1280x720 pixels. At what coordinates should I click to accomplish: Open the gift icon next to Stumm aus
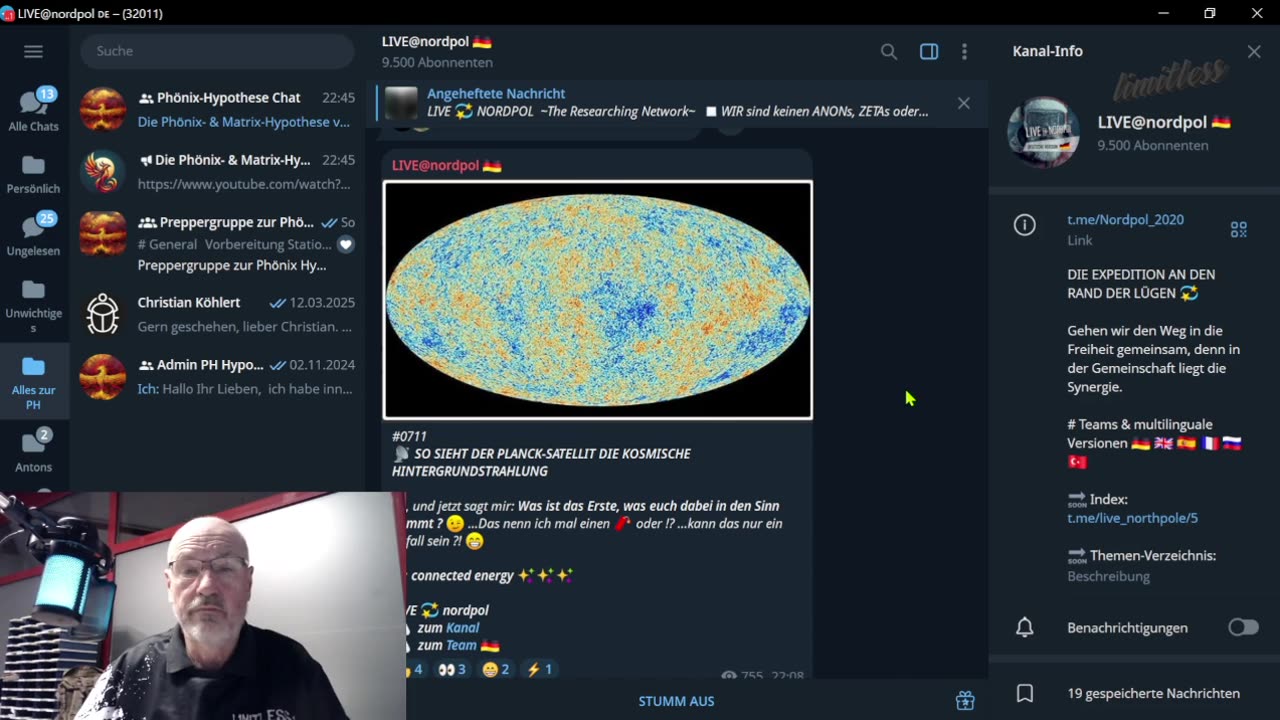[x=965, y=701]
